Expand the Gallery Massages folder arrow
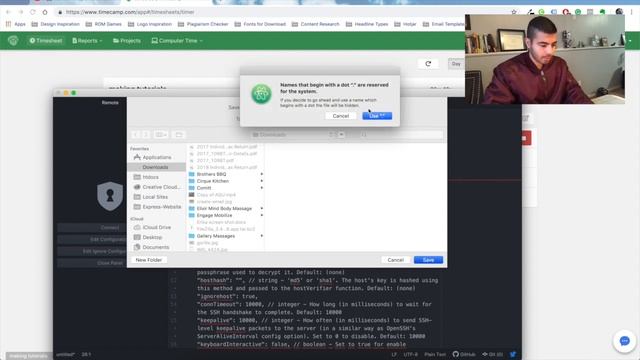 [x=262, y=236]
